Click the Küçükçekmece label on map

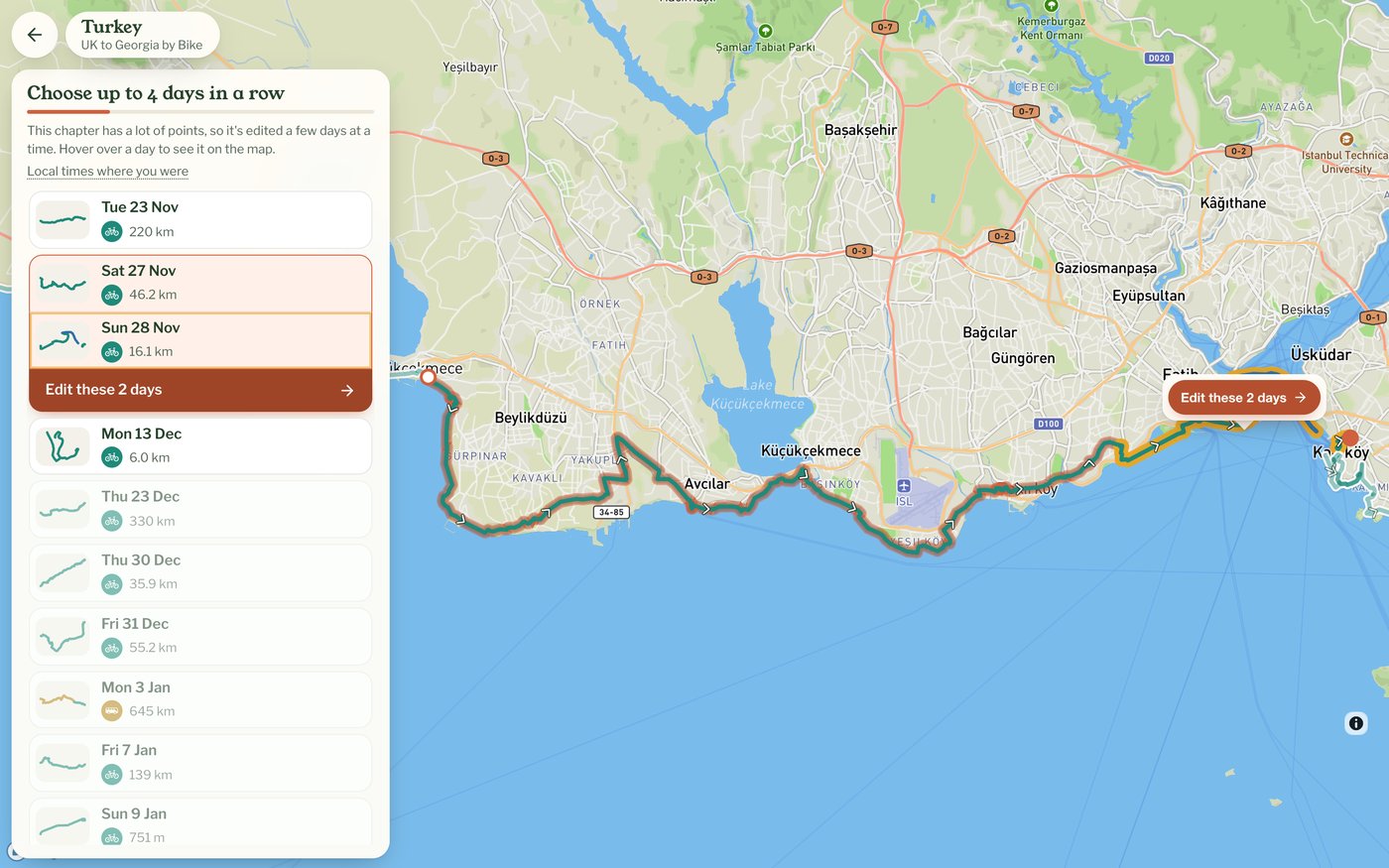coord(811,450)
